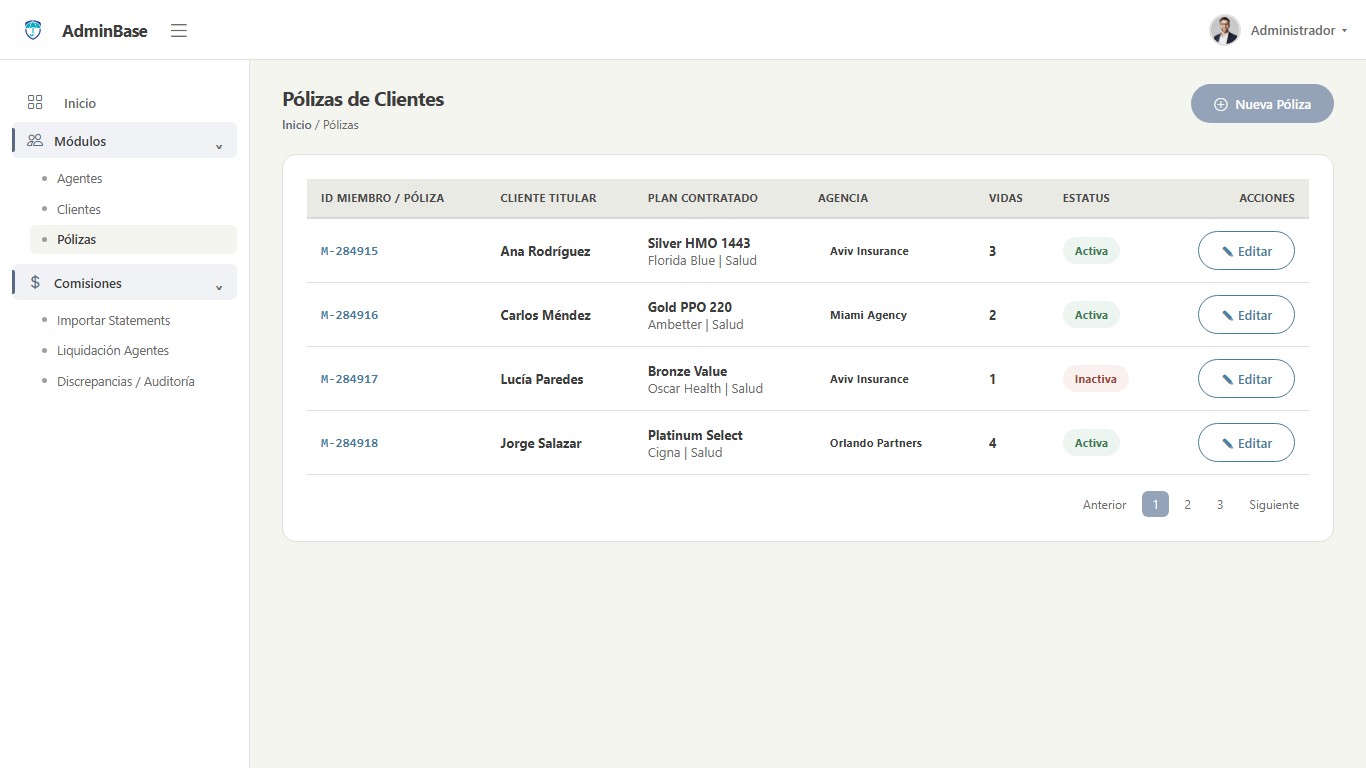Screen dimensions: 1366x768
Task: Click the PLAN CONTRATADO column header
Action: coord(703,198)
